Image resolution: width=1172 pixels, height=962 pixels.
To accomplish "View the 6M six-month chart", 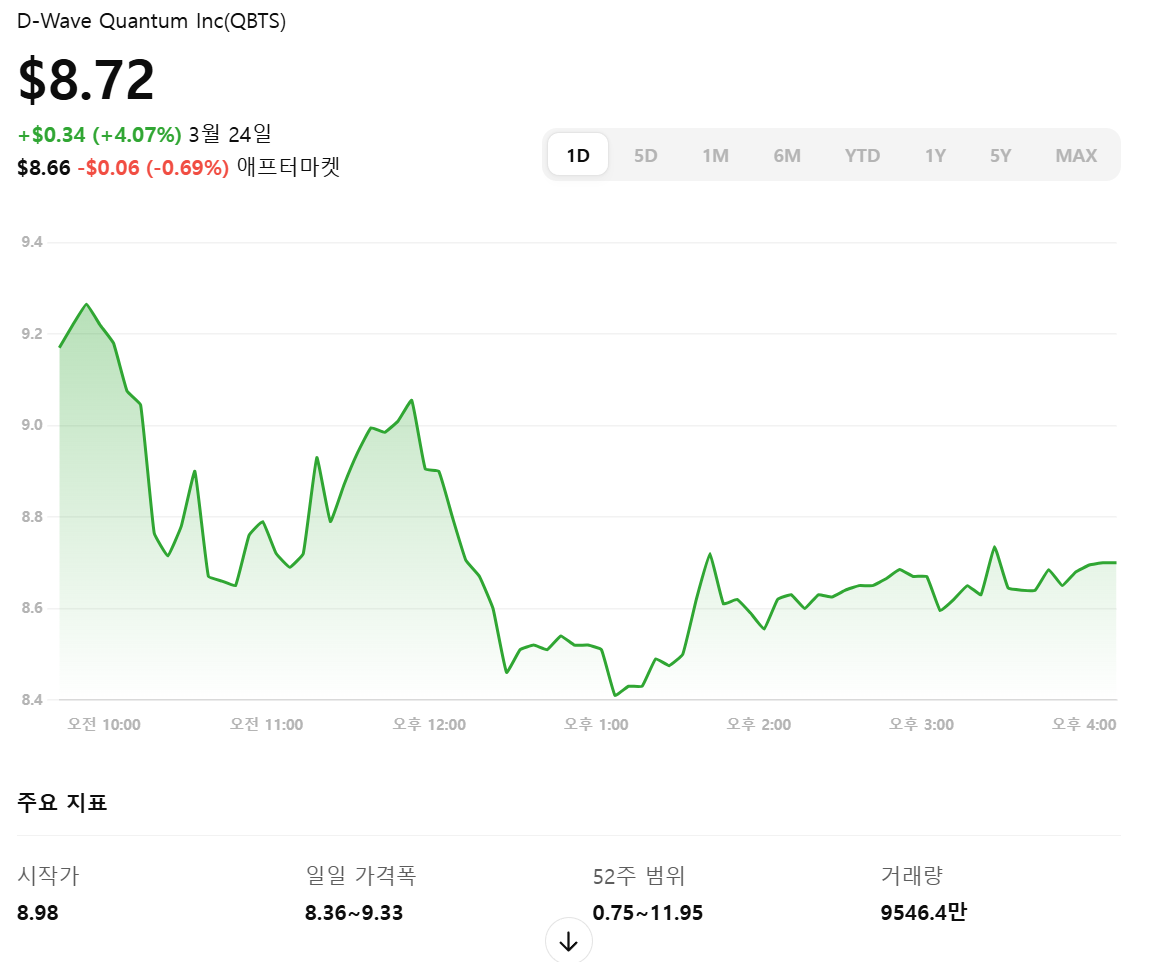I will (x=787, y=155).
